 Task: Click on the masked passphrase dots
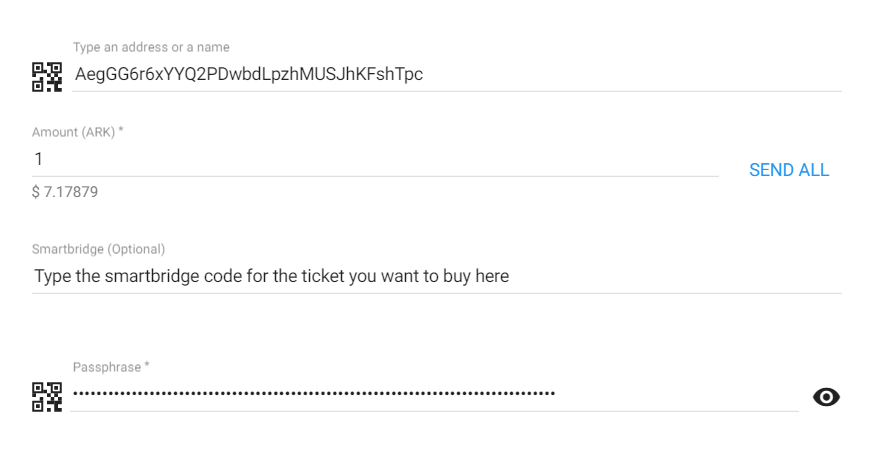click(x=314, y=394)
